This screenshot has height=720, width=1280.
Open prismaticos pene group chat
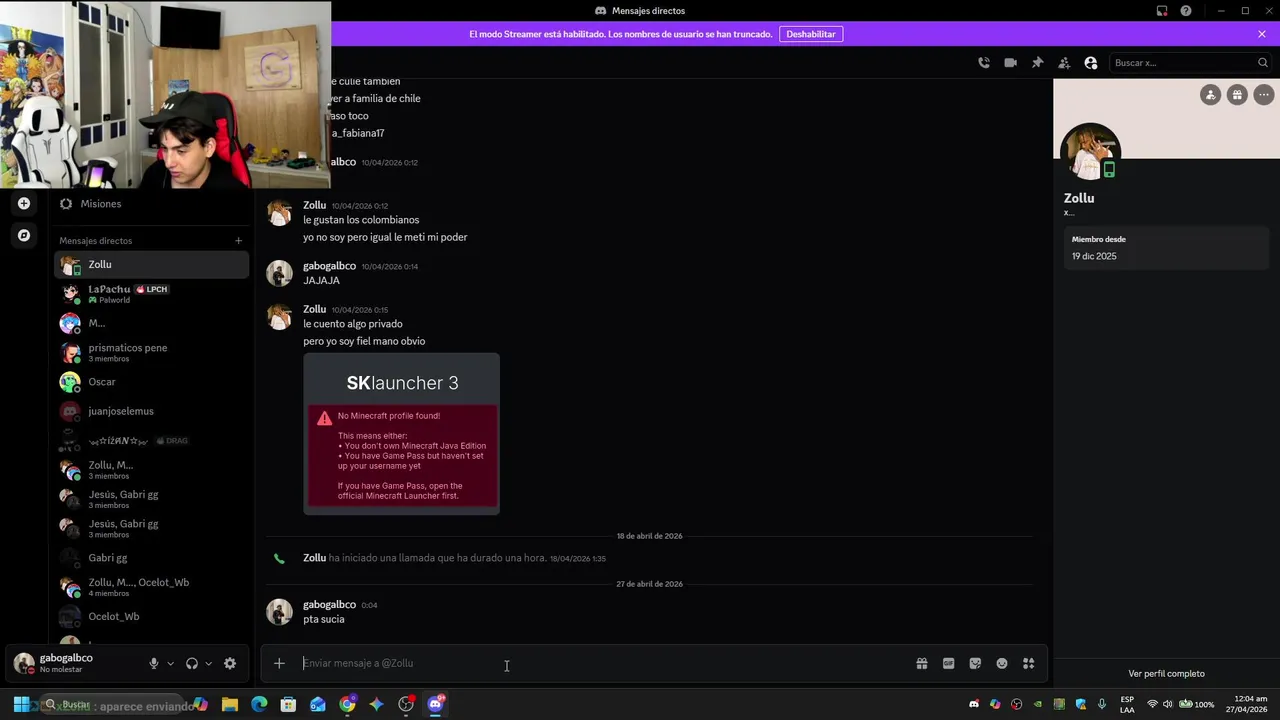pos(151,352)
